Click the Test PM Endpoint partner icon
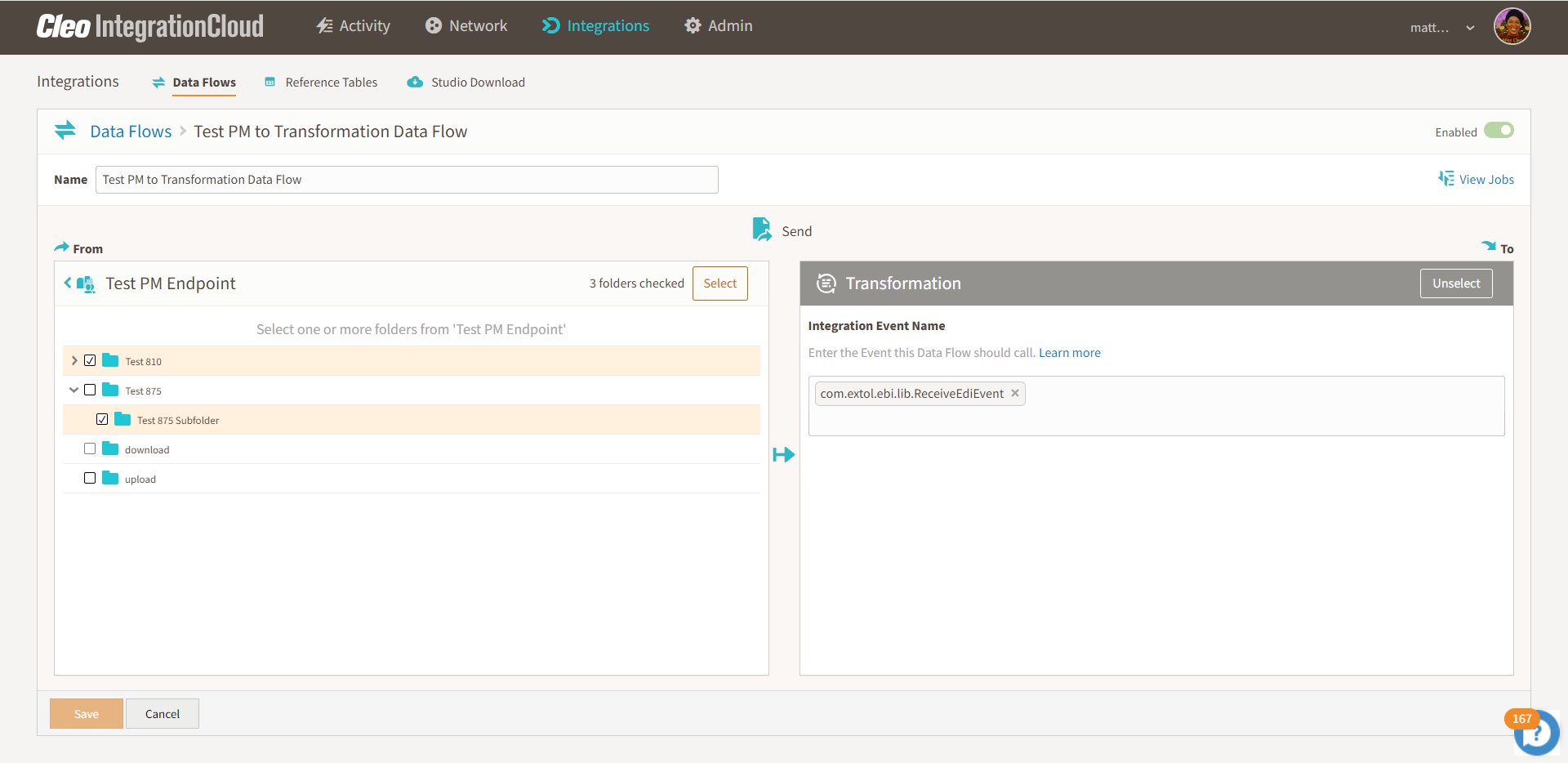 click(86, 284)
